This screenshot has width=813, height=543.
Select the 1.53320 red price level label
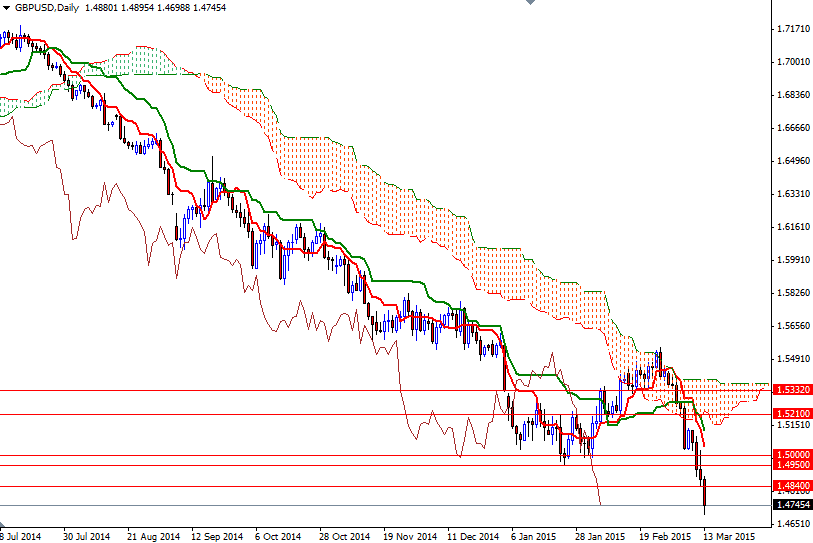point(792,389)
